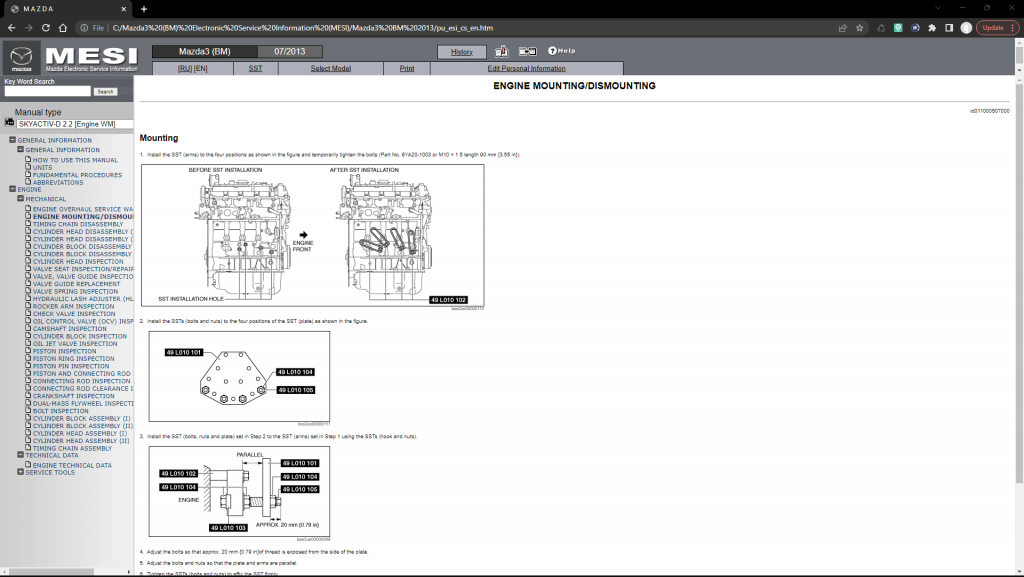
Task: Collapse the MECHANICAL tree branch
Action: pos(21,199)
